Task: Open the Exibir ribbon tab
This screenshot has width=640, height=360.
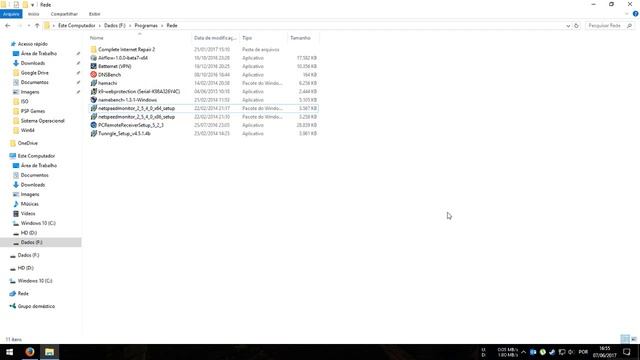Action: 94,14
